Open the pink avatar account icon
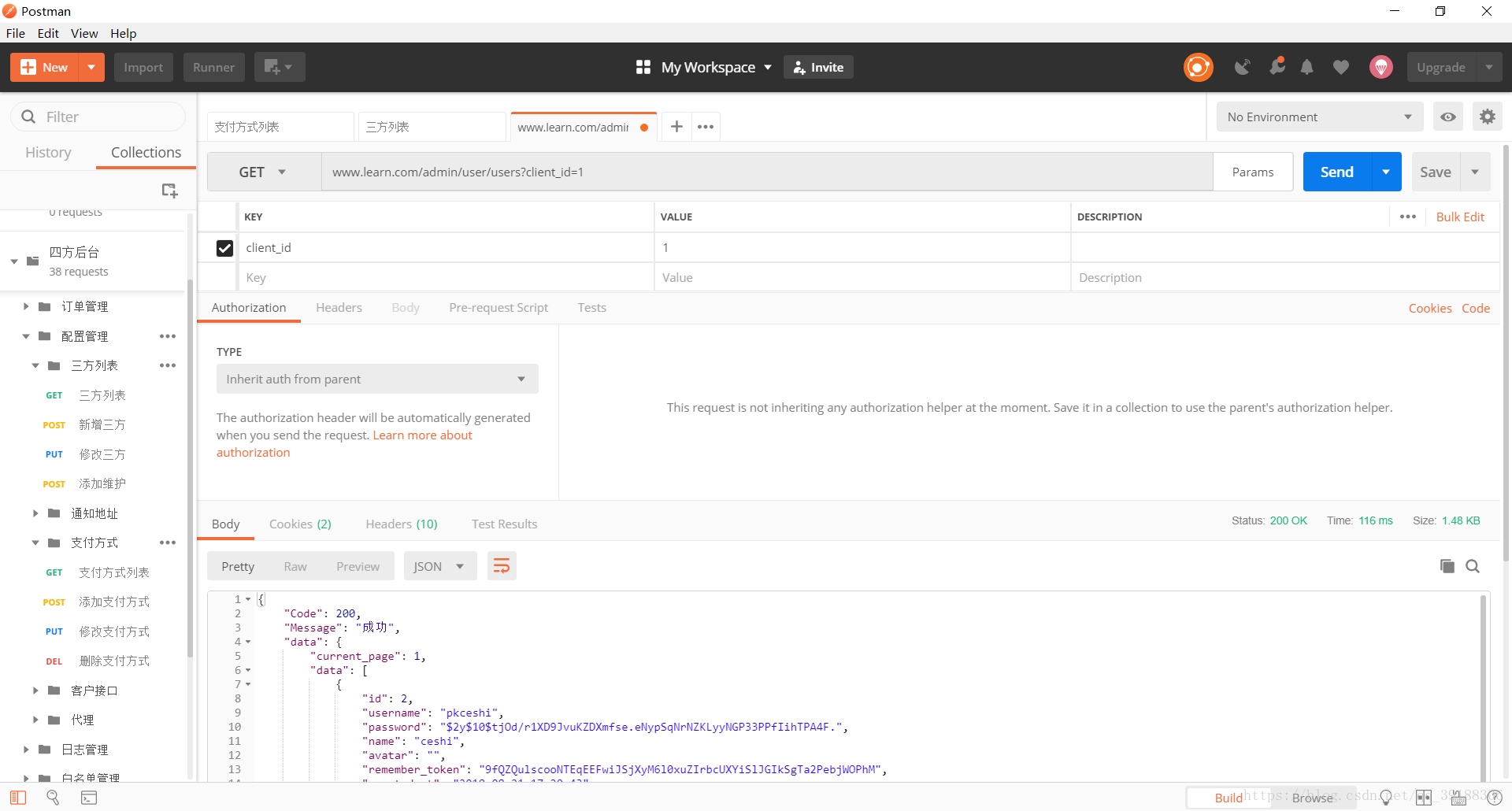The width and height of the screenshot is (1512, 811). pyautogui.click(x=1380, y=67)
